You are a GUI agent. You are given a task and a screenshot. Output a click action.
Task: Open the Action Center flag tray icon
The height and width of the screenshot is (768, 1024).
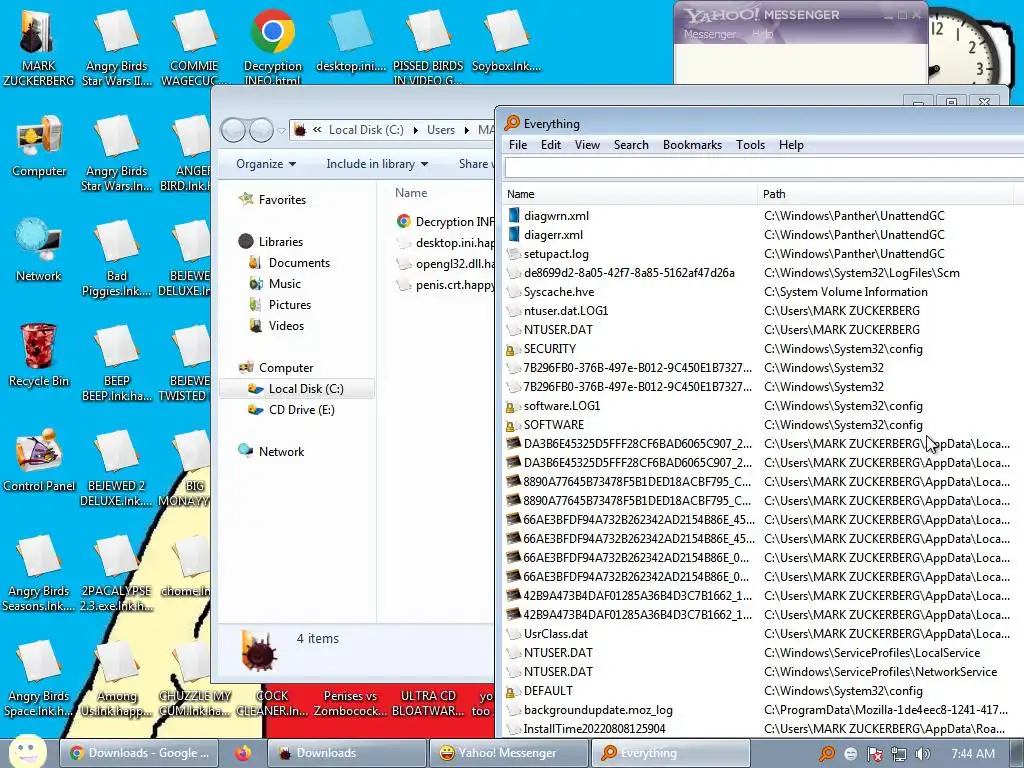click(875, 754)
